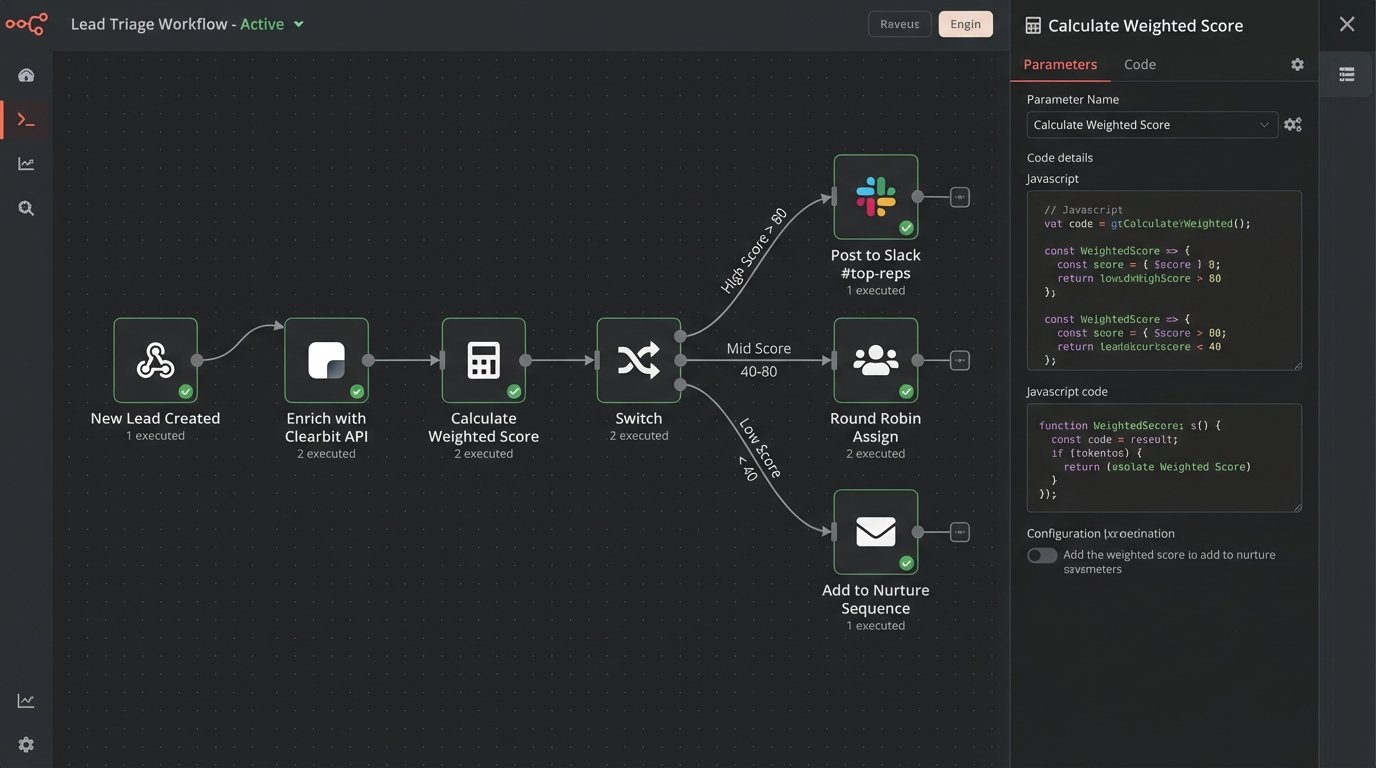
Task: Open the Home sidebar icon
Action: (26, 74)
